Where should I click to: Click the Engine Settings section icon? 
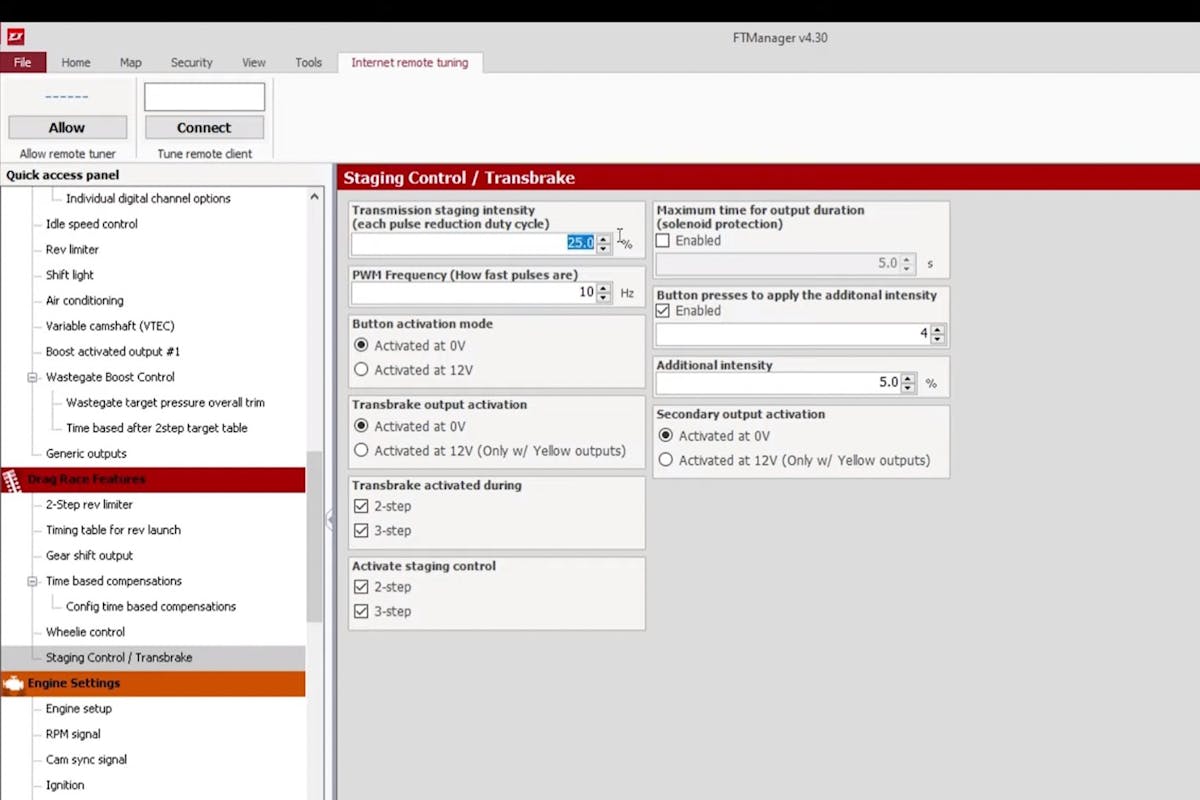14,684
